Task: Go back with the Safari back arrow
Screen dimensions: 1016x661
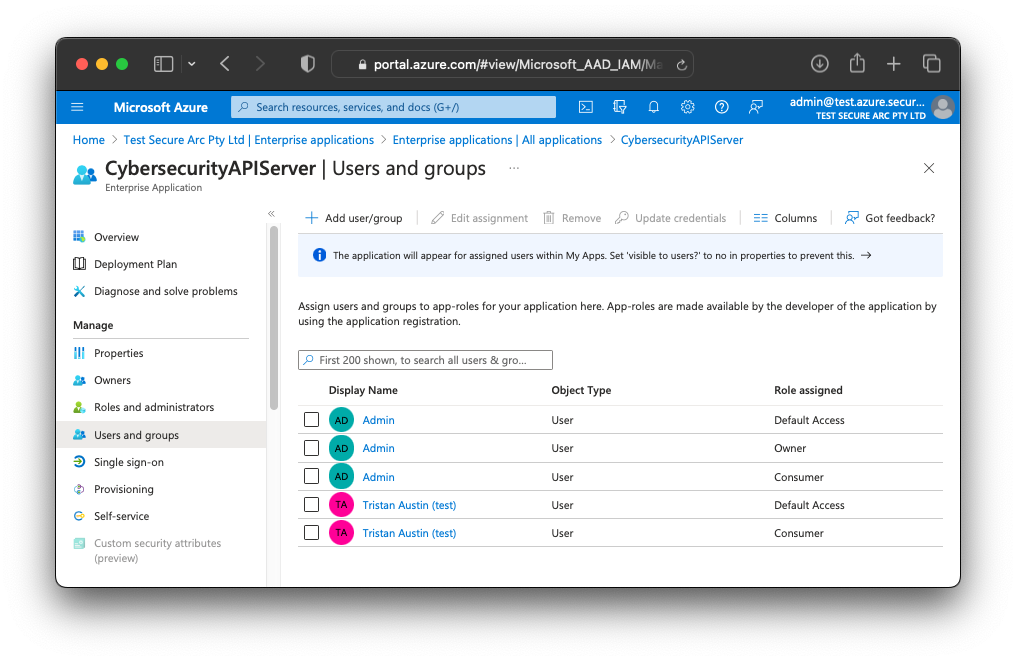Action: click(x=225, y=64)
